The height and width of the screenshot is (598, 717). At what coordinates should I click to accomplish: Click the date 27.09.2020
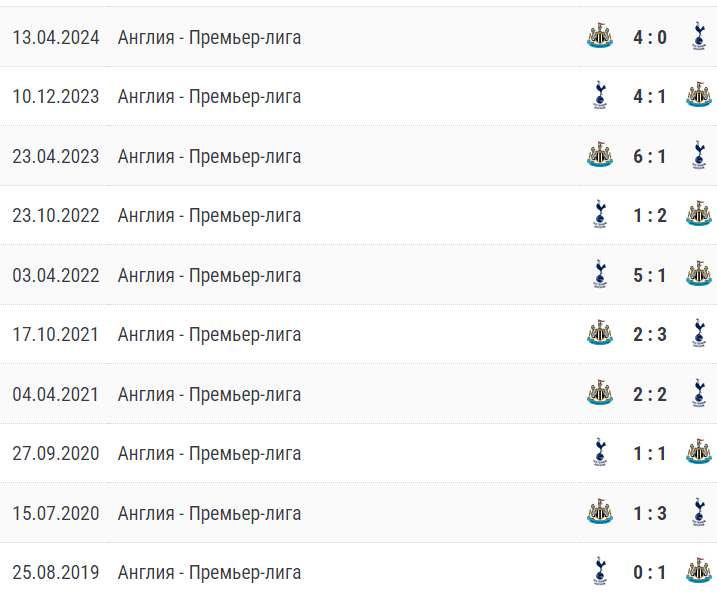coord(56,454)
